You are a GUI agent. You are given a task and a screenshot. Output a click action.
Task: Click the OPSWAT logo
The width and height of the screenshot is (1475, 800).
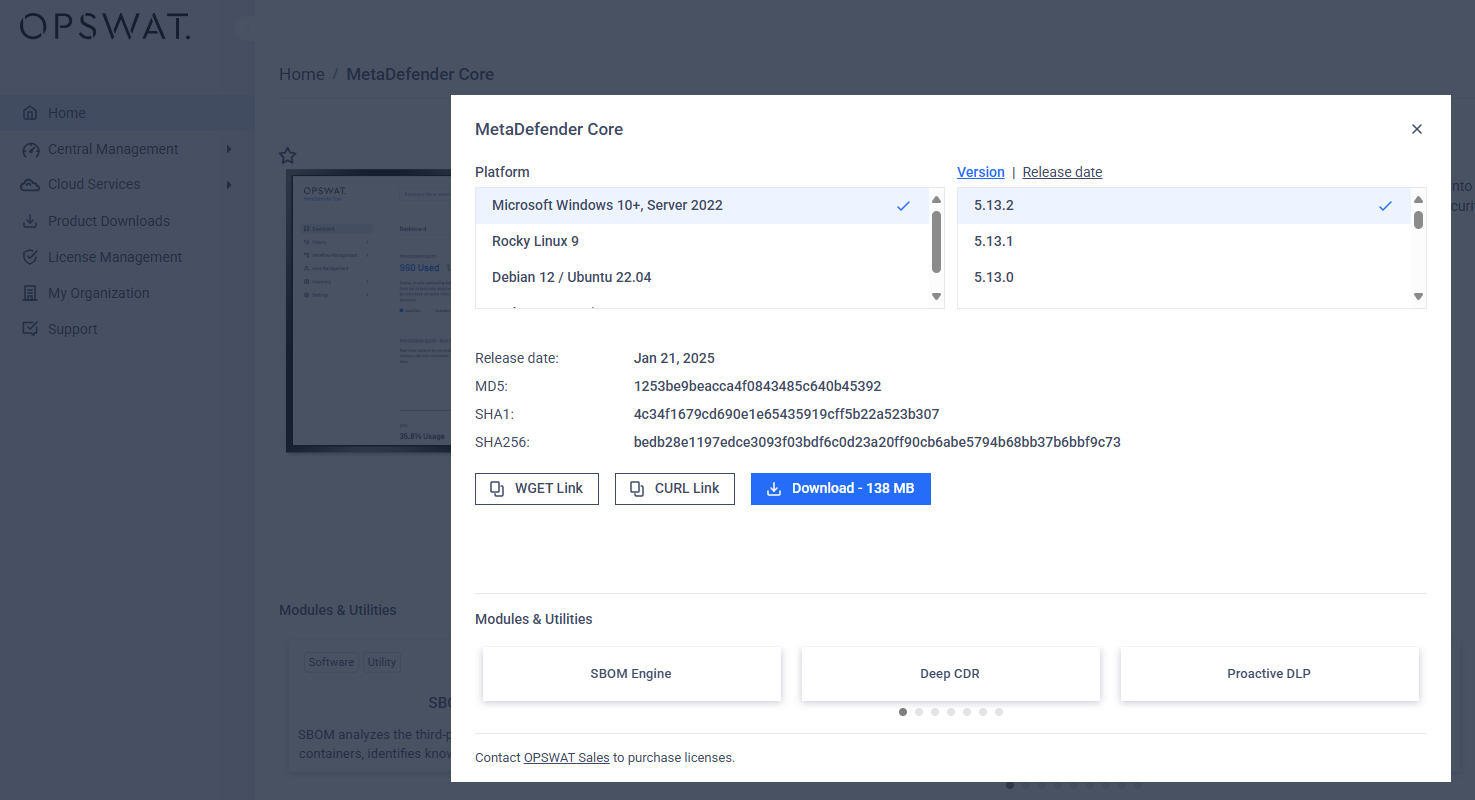coord(105,27)
